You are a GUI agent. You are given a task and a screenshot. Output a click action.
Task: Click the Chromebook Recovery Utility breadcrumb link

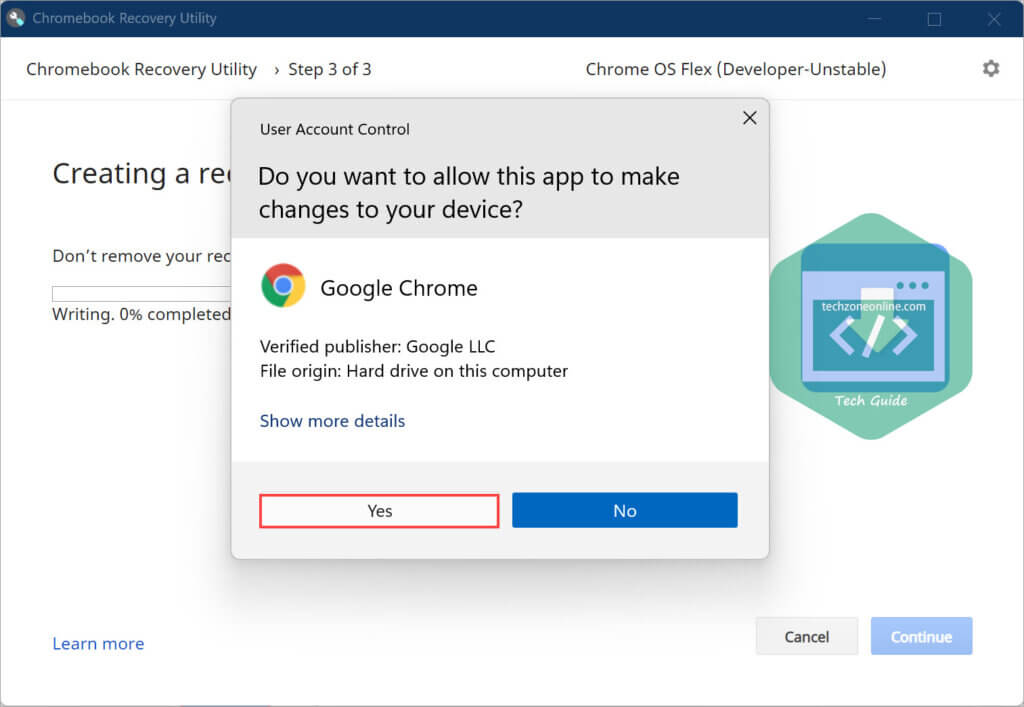pos(140,69)
